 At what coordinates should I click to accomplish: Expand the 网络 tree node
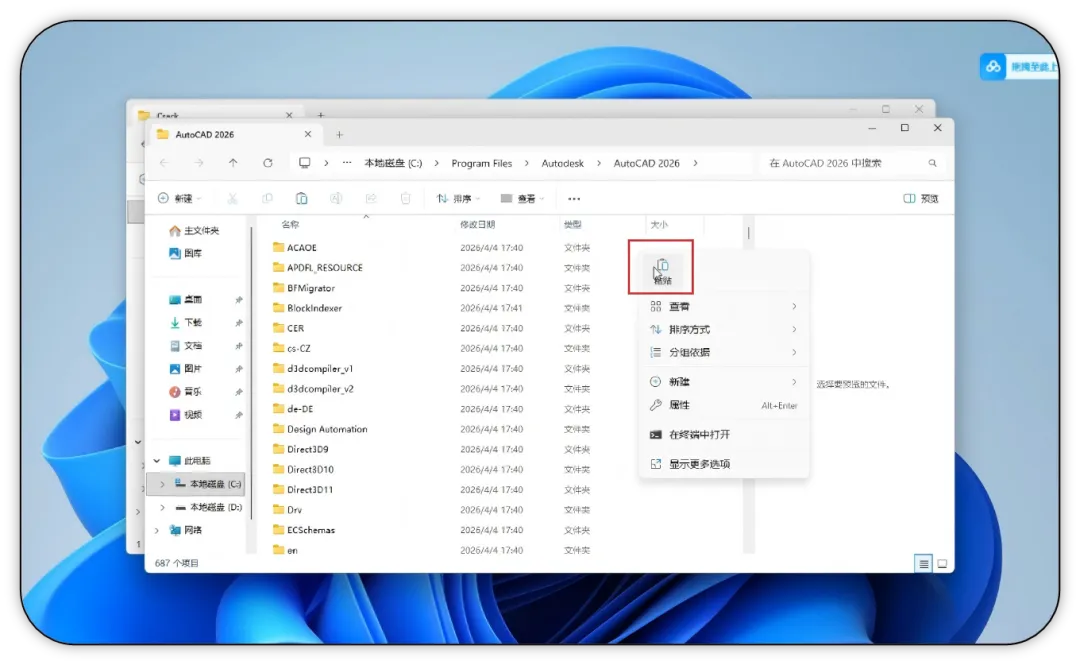(x=157, y=530)
